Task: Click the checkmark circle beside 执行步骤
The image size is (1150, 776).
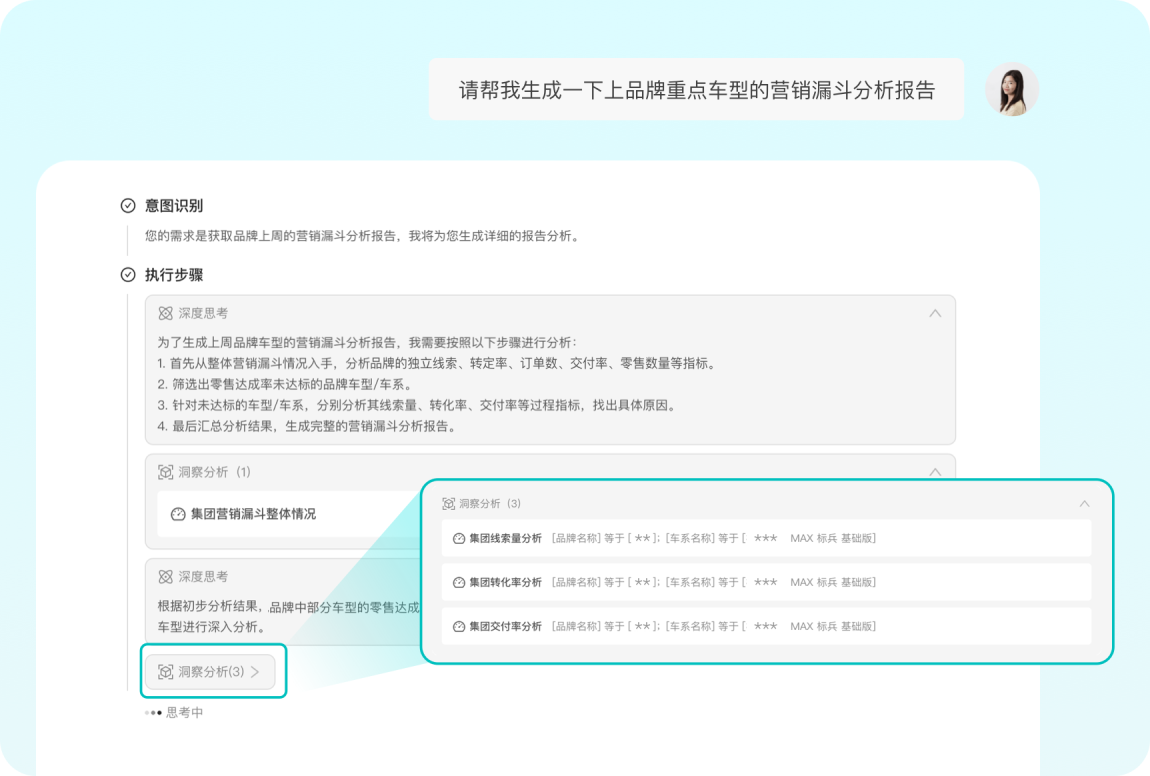Action: [x=126, y=274]
